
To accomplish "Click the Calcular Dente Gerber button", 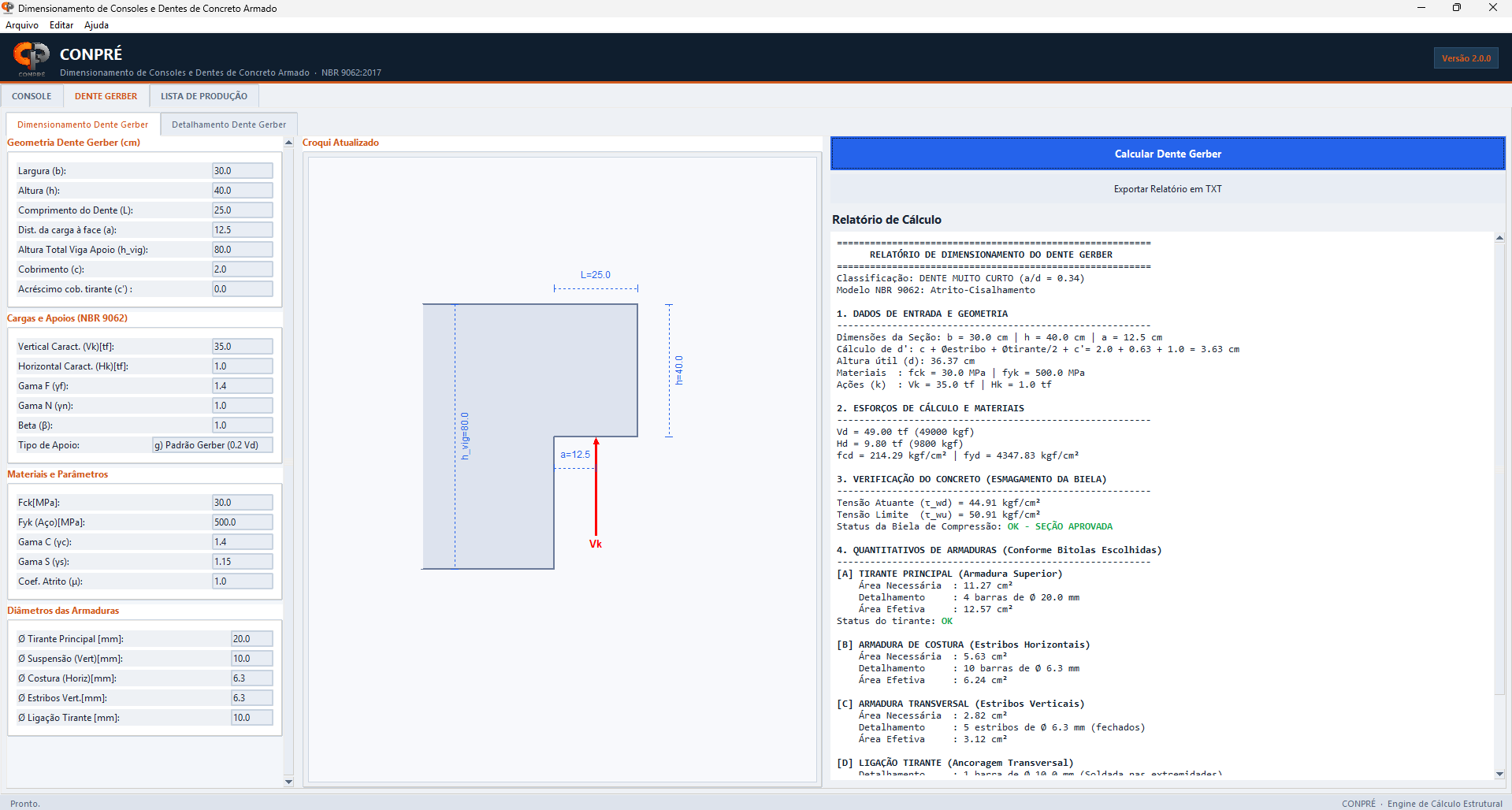I will (x=1168, y=154).
